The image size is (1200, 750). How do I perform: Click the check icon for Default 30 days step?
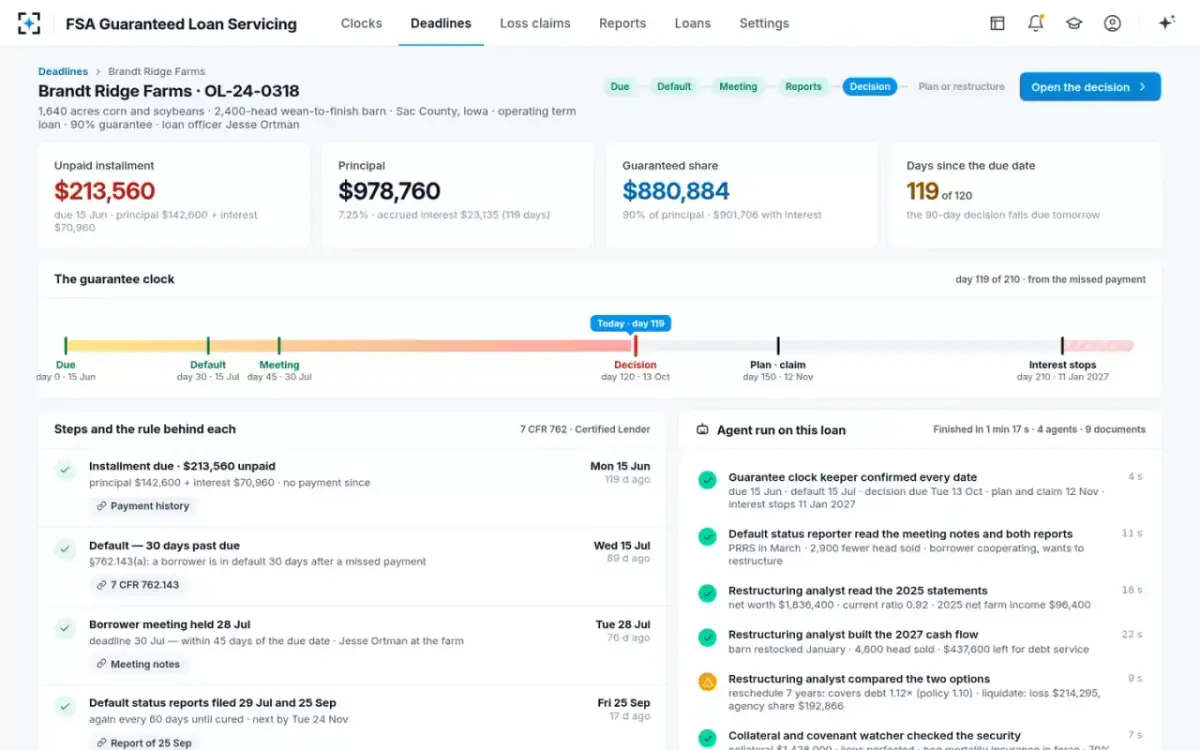pyautogui.click(x=65, y=548)
